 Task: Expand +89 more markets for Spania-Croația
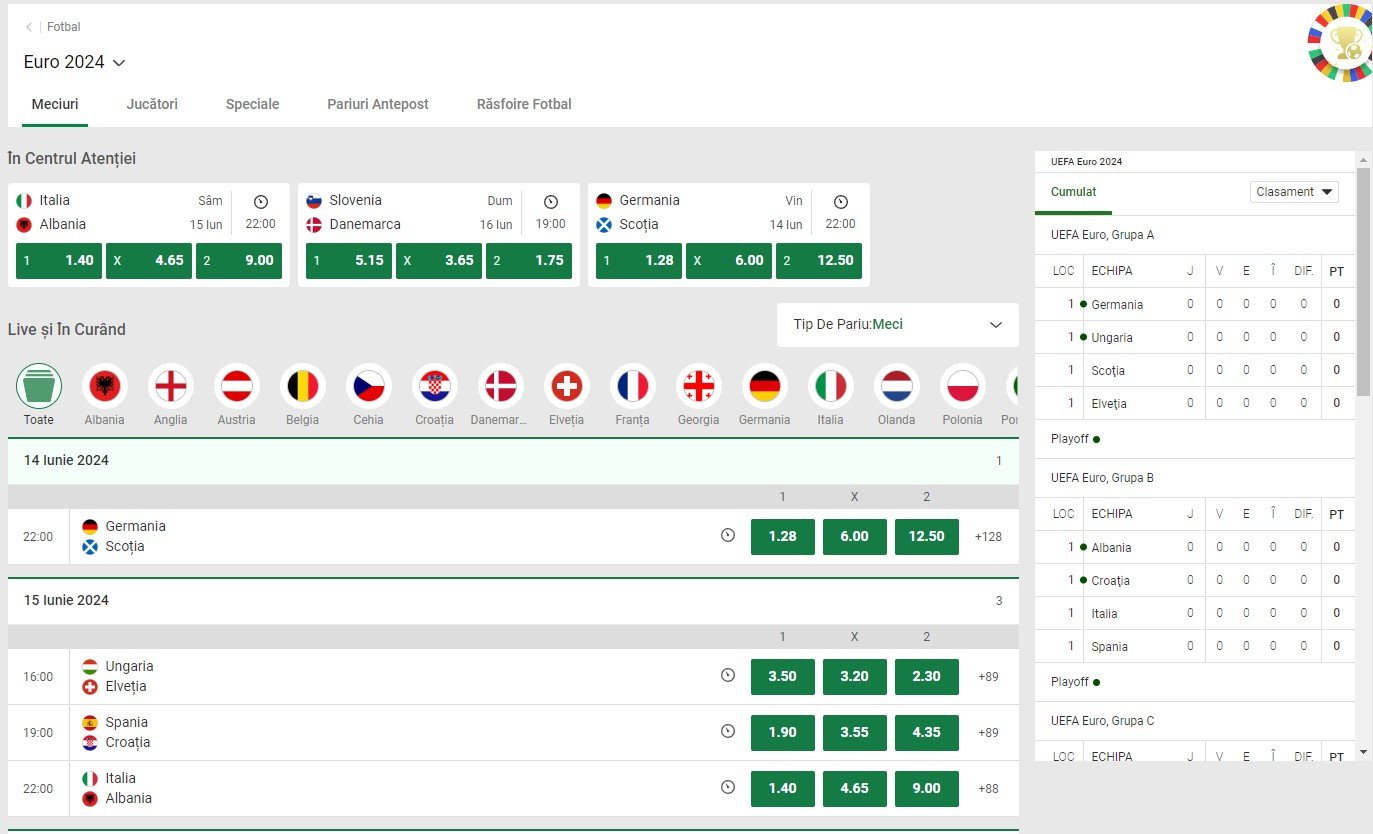pyautogui.click(x=988, y=733)
